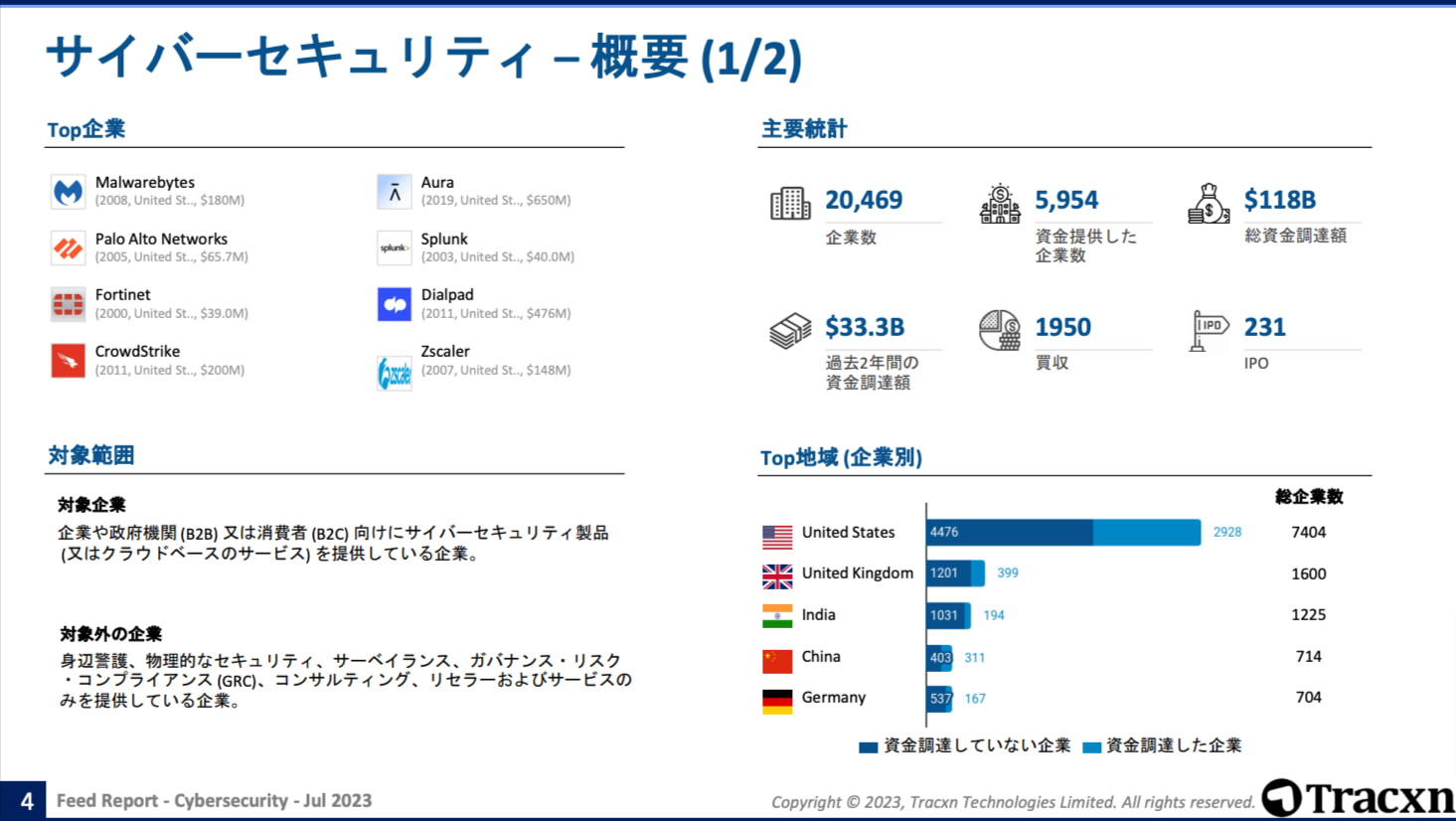Click the CrowdStrike logo icon
Viewport: 1456px width, 821px height.
68,361
